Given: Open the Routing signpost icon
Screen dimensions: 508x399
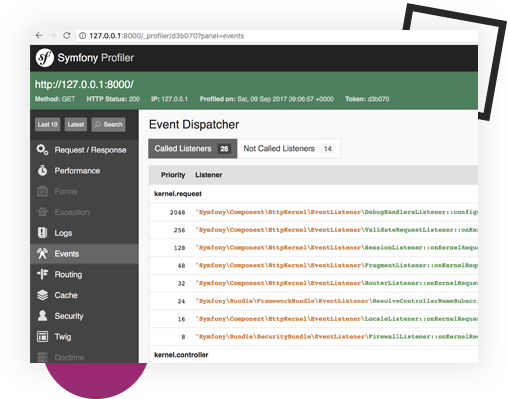Looking at the screenshot, I should point(42,274).
